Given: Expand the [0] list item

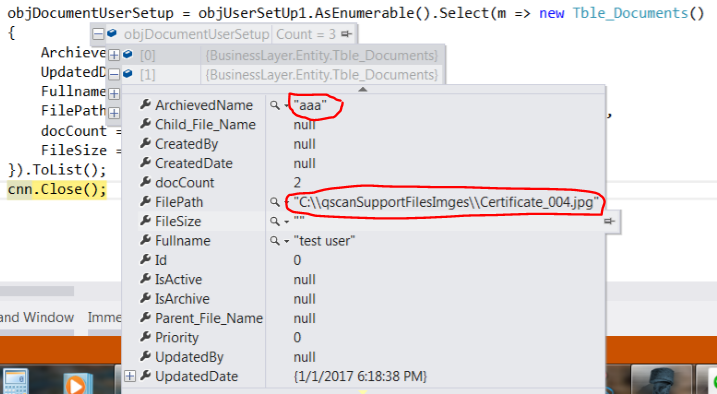Looking at the screenshot, I should [x=113, y=55].
